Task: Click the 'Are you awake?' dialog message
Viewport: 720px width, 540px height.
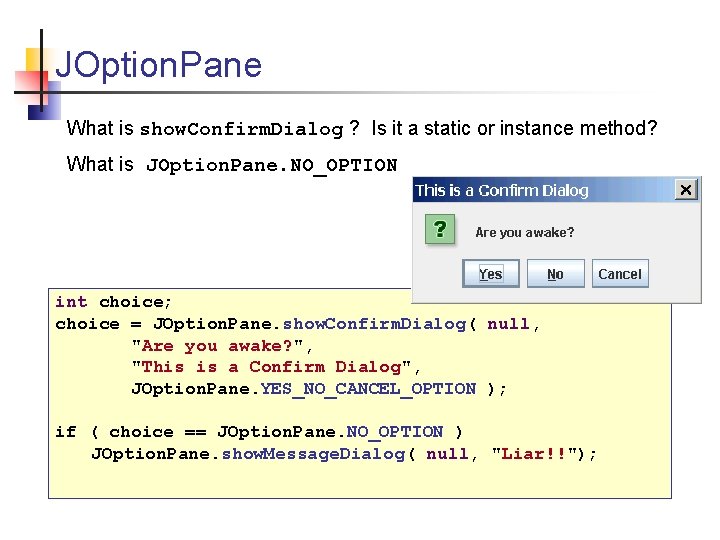Action: coord(524,232)
